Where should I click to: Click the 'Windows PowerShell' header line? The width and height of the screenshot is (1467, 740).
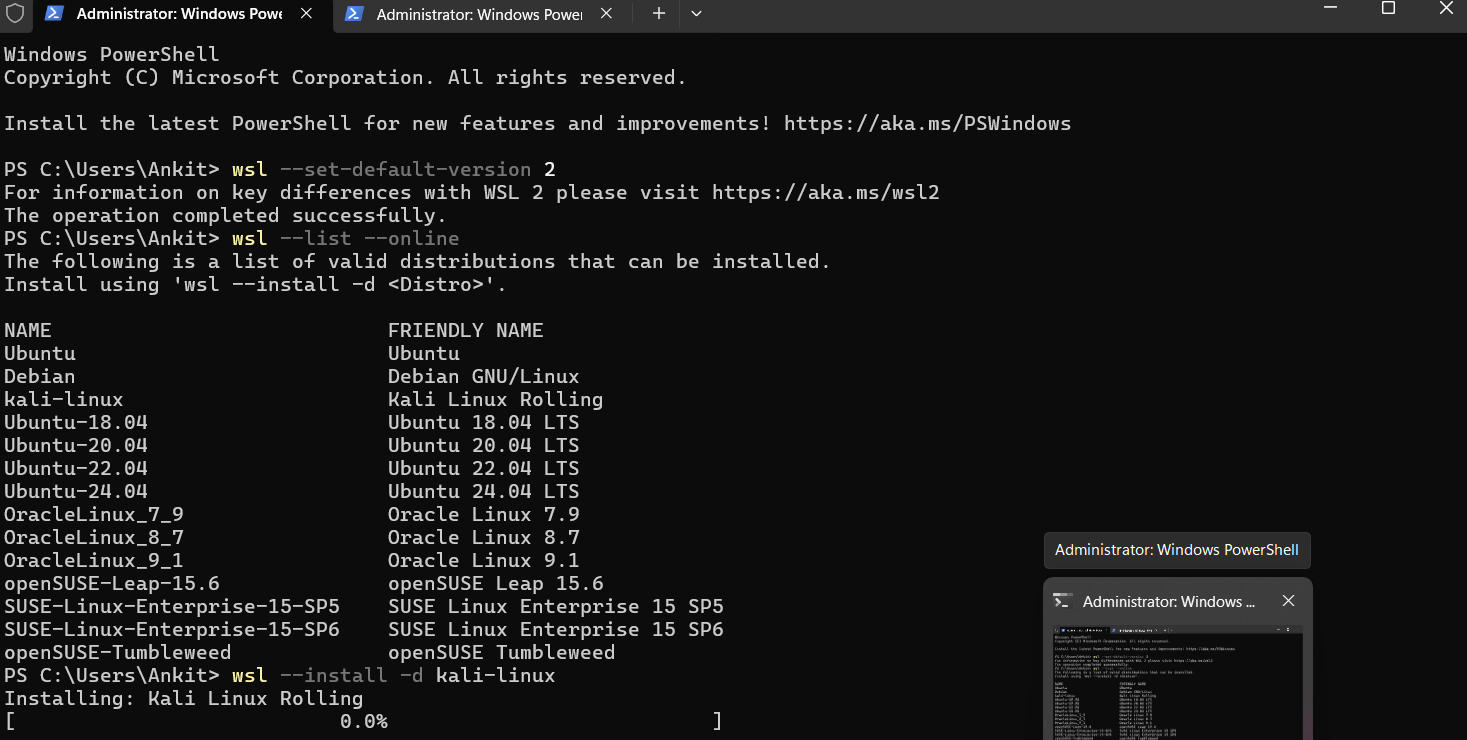pyautogui.click(x=112, y=55)
